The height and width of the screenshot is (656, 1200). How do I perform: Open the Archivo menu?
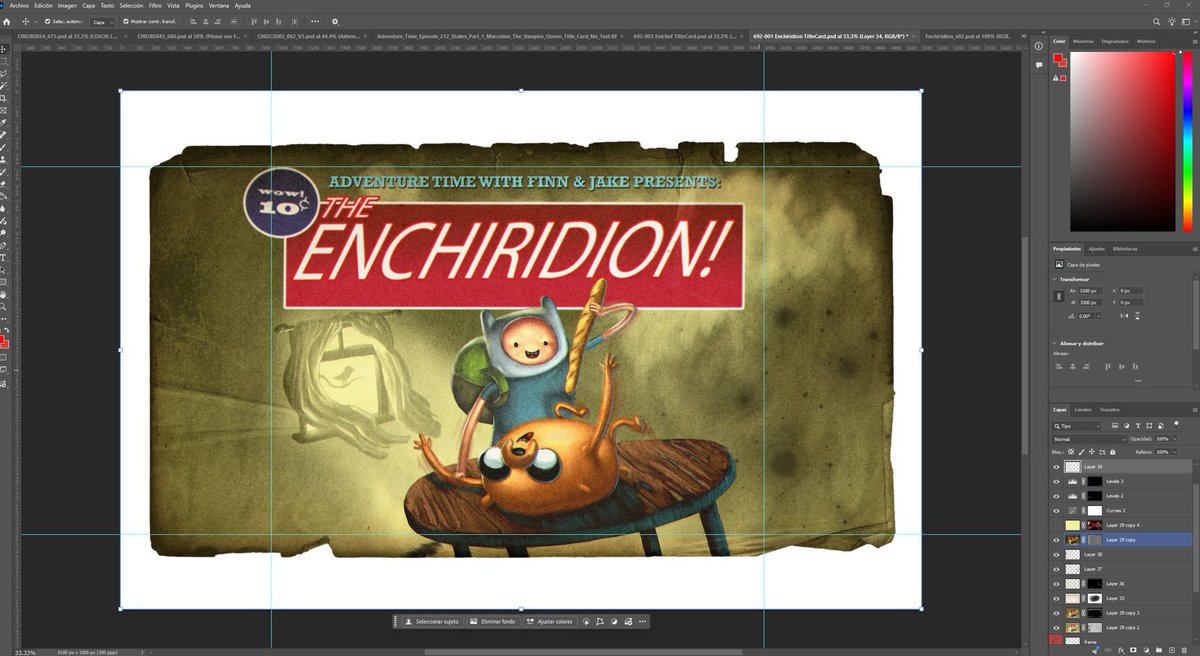[19, 5]
